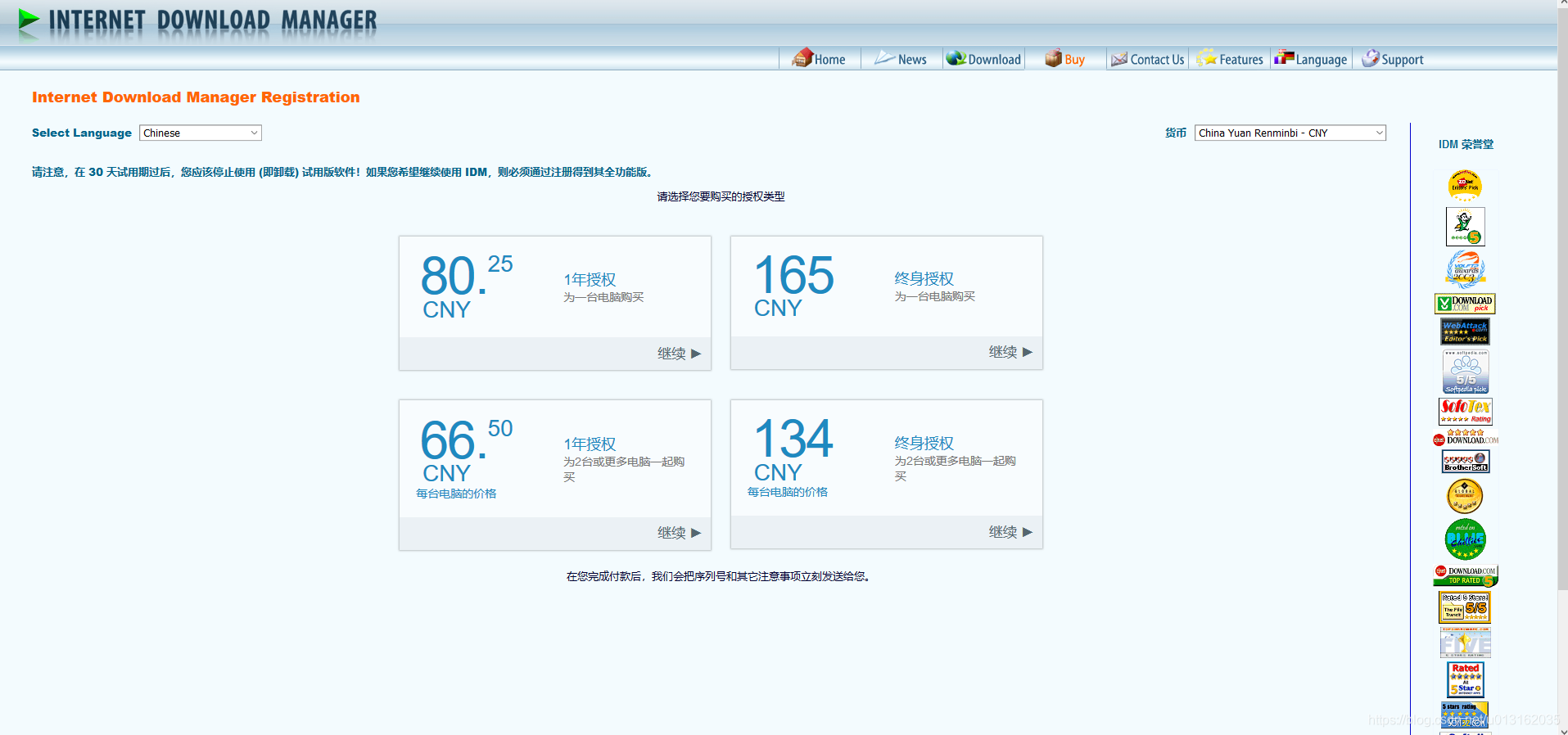Open the Home menu item
Screen dimensions: 1568x735
[820, 59]
